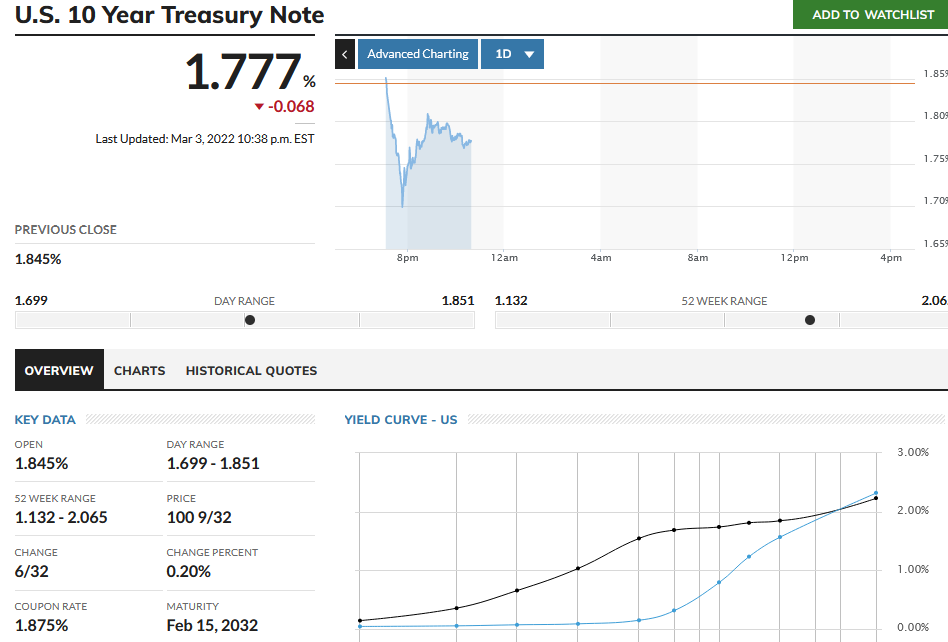The height and width of the screenshot is (642, 948).
Task: Click the red down-triangle next to -0.068
Action: pos(259,107)
